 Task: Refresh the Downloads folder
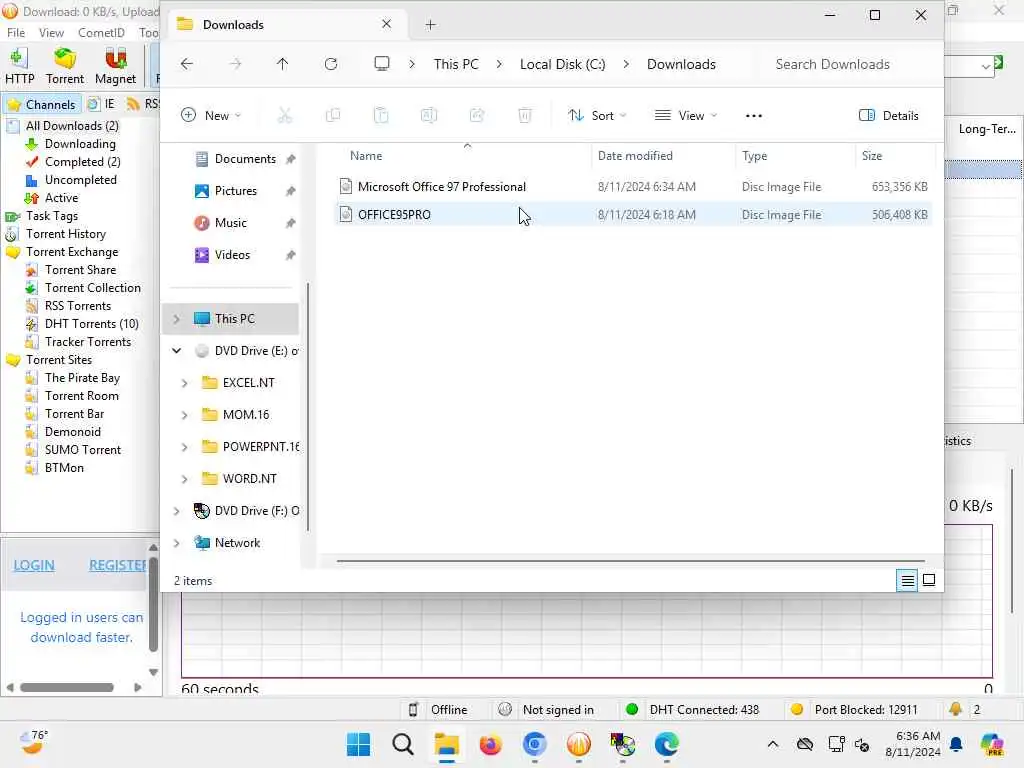(331, 64)
